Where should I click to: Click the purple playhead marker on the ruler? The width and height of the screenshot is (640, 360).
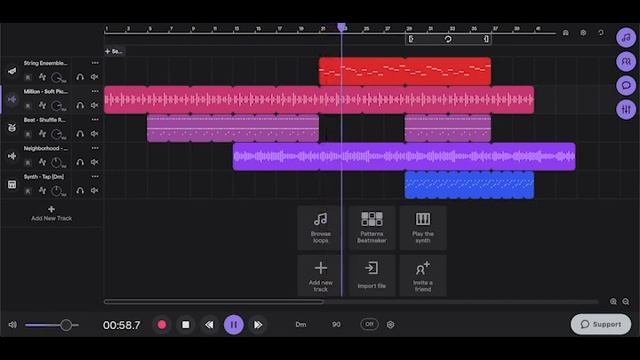coord(342,27)
